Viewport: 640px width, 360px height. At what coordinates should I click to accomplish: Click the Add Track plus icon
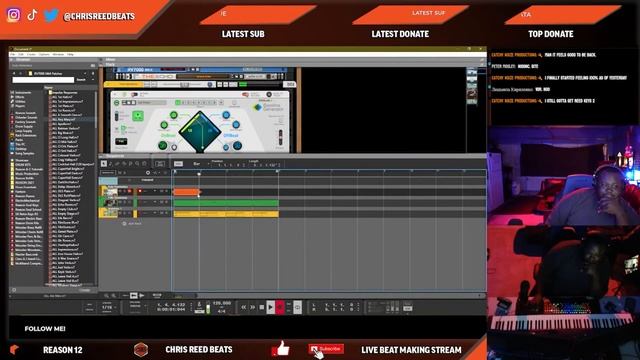point(124,223)
